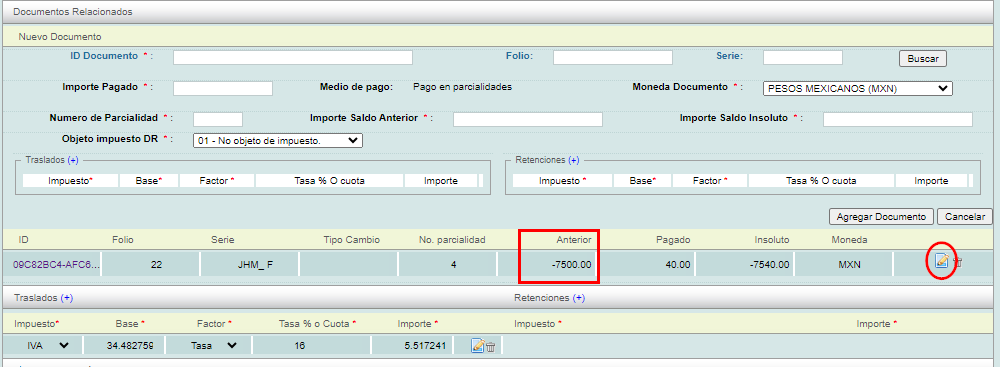The width and height of the screenshot is (1000, 367).
Task: Open the IVA Impuesto dropdown
Action: coord(46,345)
